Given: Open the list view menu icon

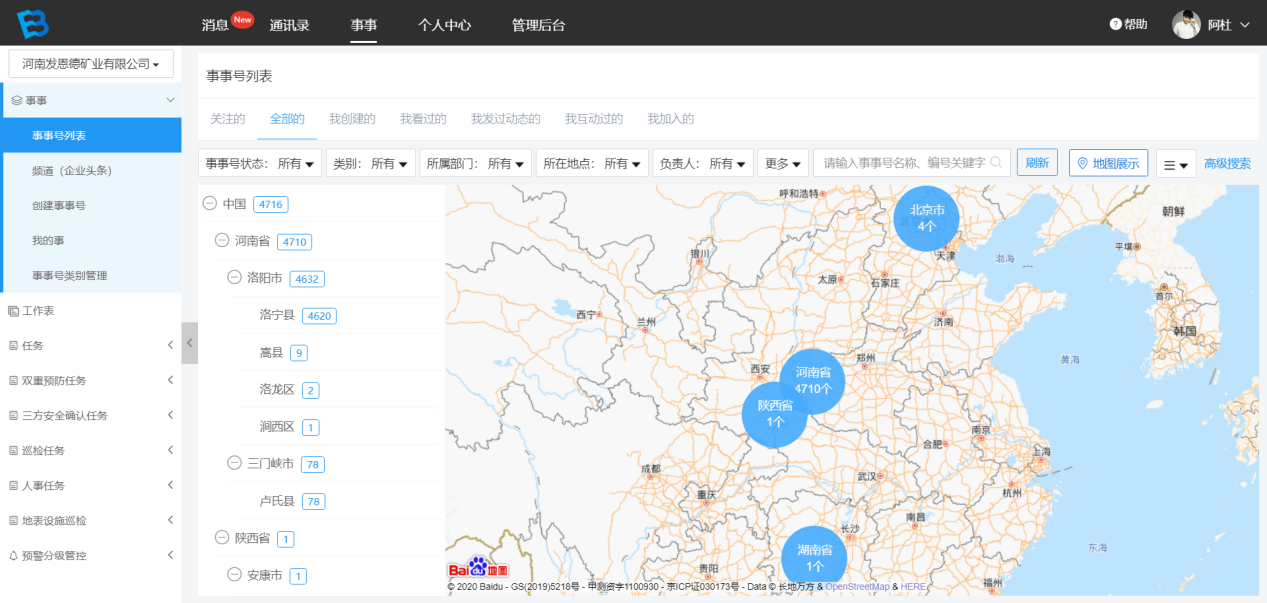Looking at the screenshot, I should coord(1175,165).
